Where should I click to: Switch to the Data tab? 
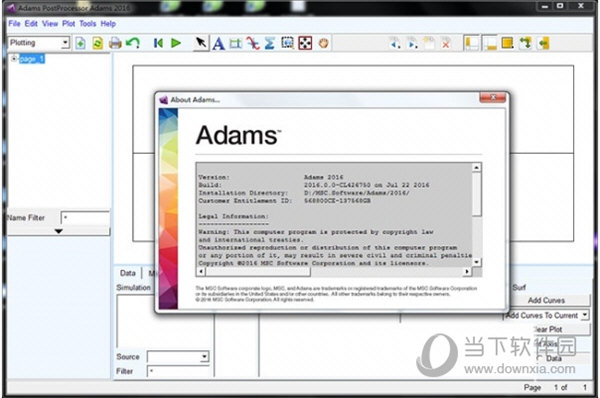(x=128, y=273)
